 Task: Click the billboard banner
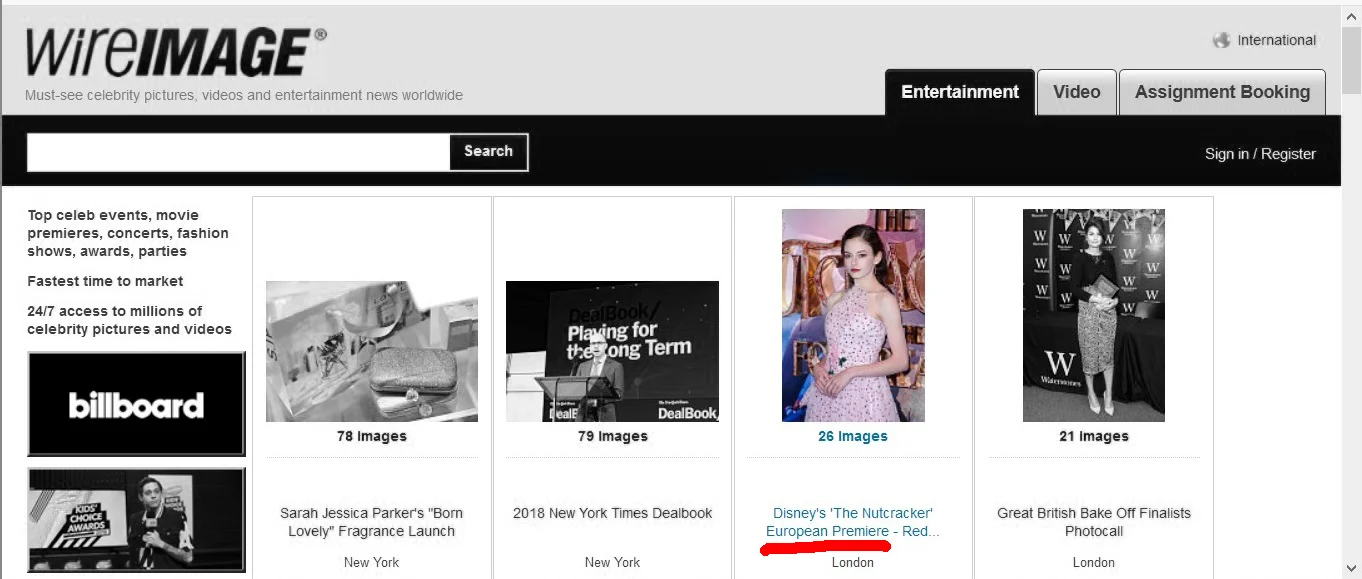[x=136, y=404]
